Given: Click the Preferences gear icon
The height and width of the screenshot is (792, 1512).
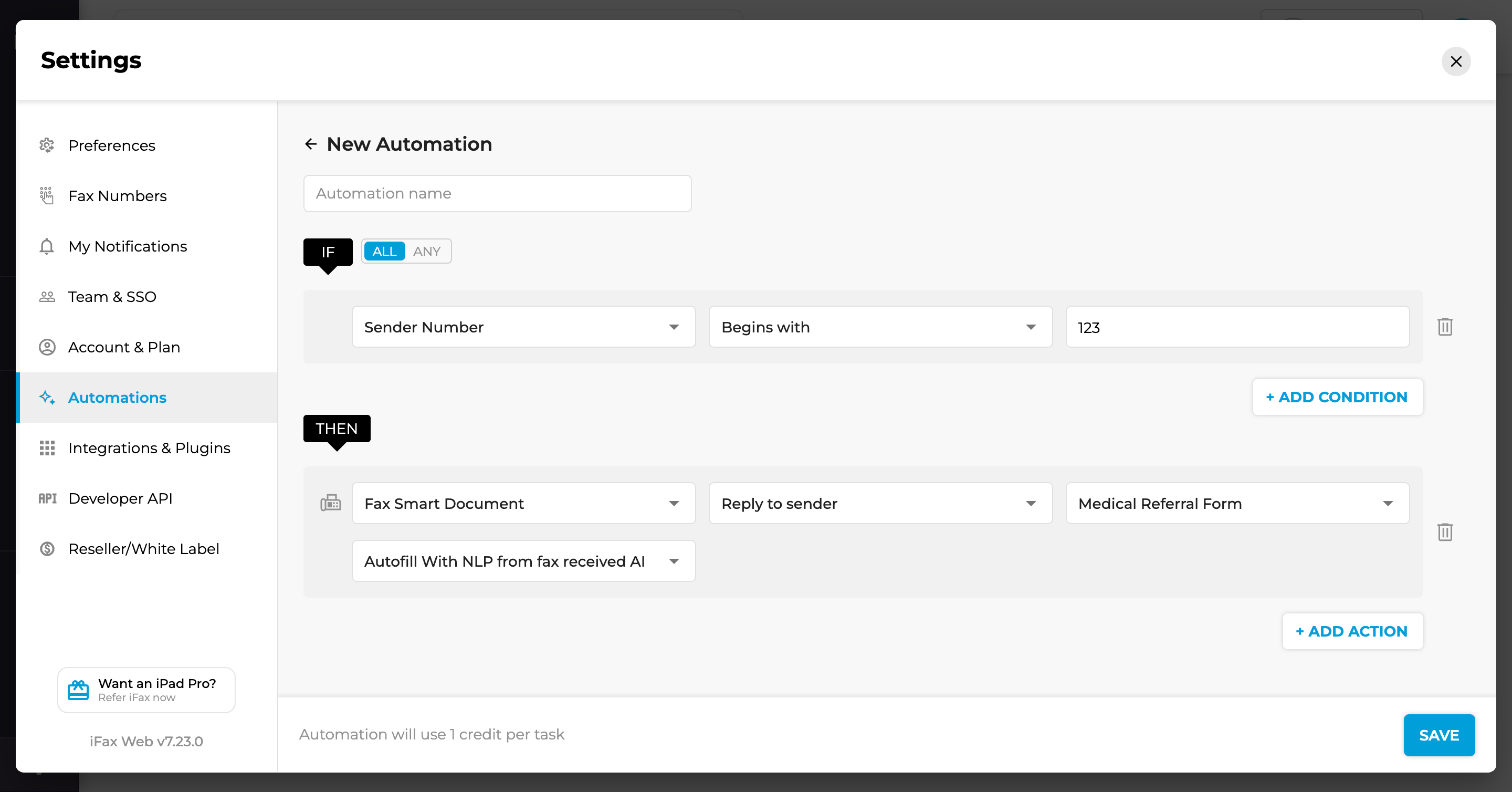Looking at the screenshot, I should point(47,145).
